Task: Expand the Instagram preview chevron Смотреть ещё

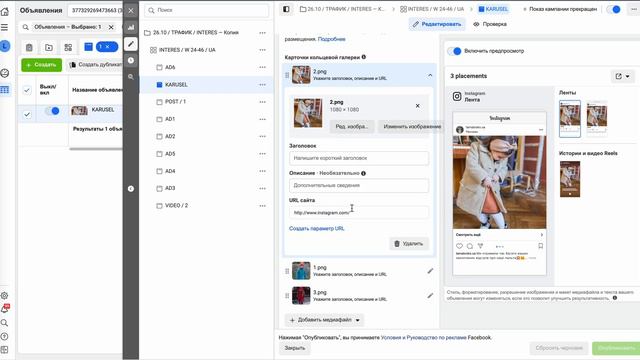Action: pos(542,235)
